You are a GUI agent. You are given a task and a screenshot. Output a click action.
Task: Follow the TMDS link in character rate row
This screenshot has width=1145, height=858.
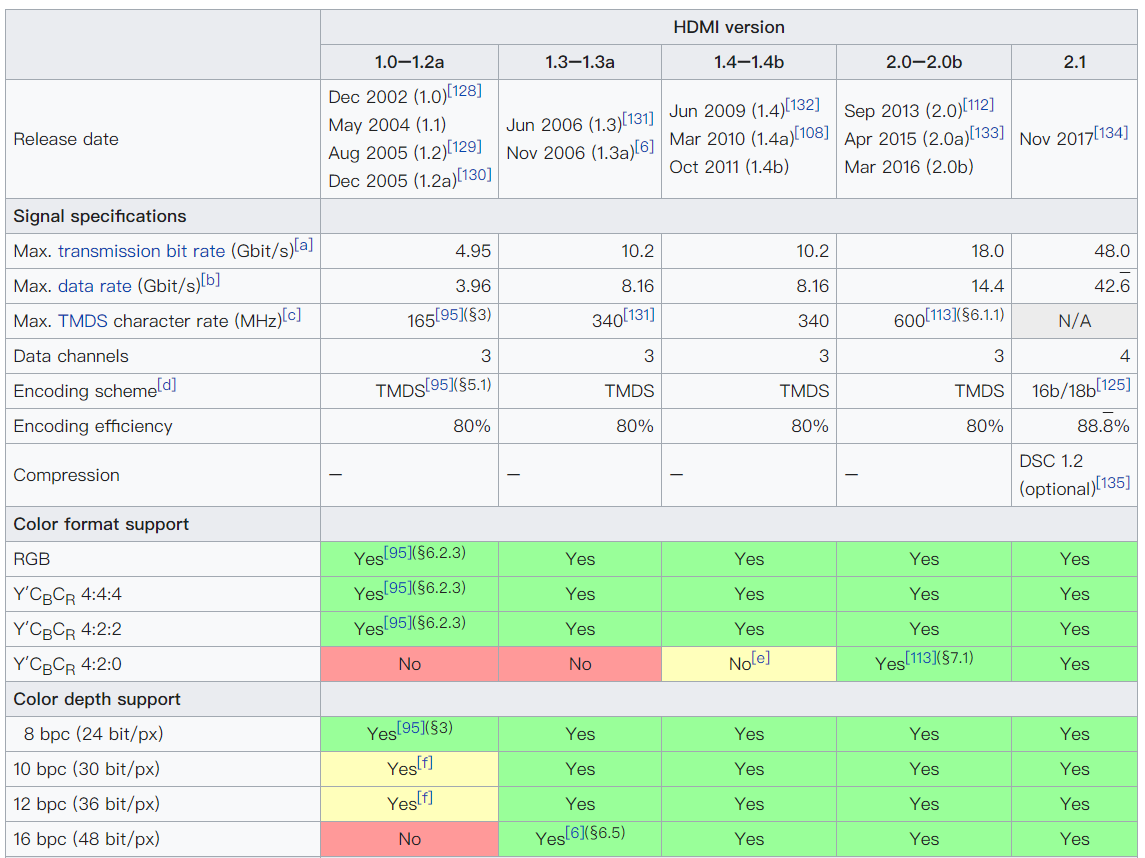coord(83,321)
